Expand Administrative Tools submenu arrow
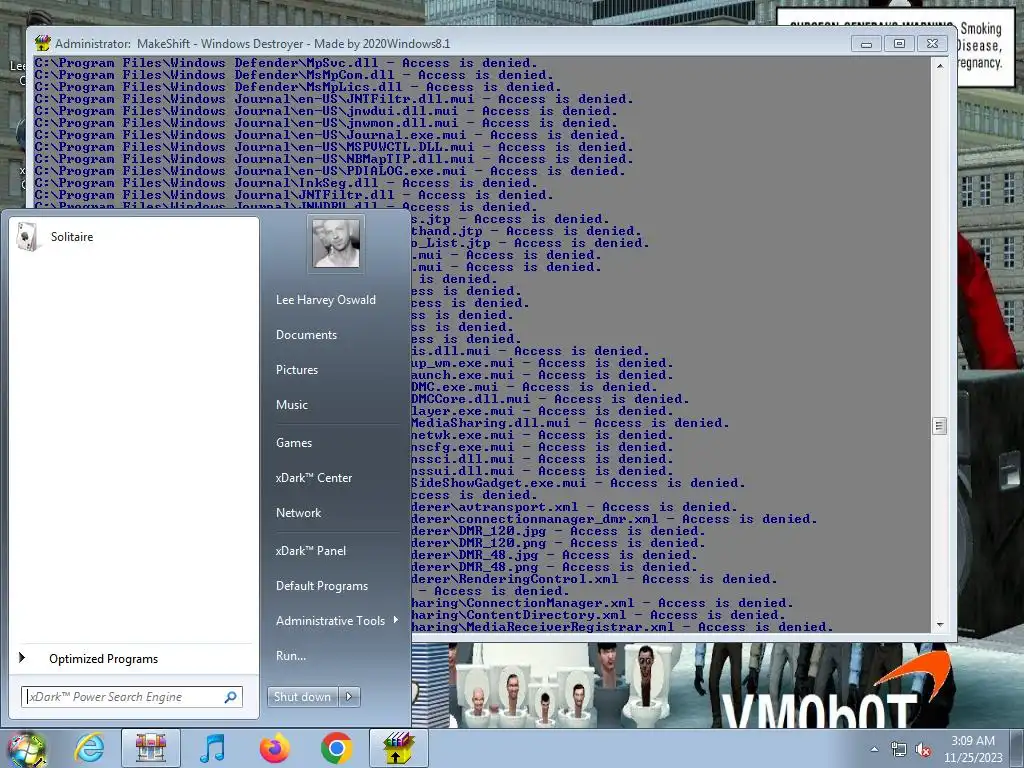Viewport: 1024px width, 768px height. pos(396,620)
